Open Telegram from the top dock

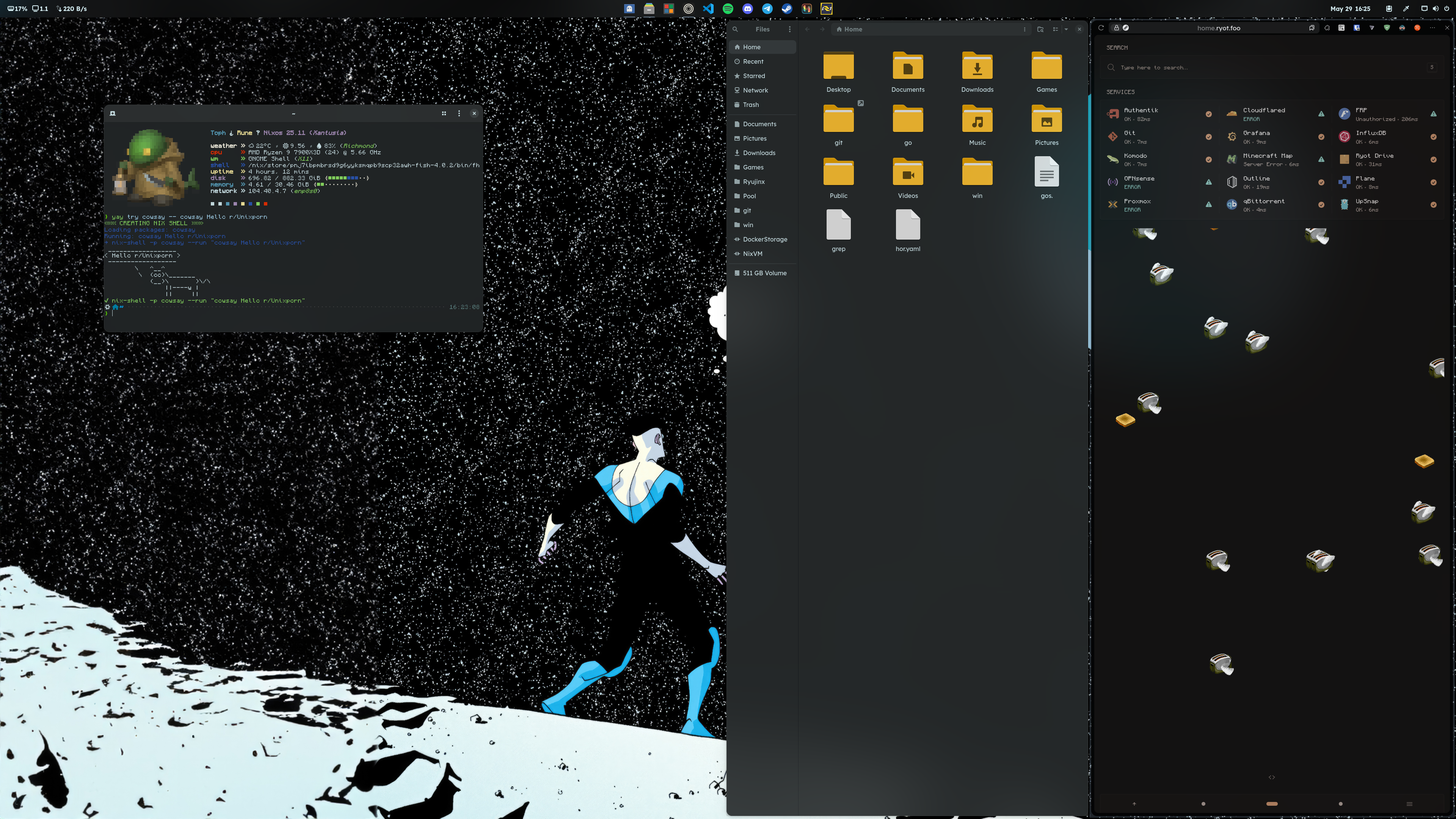click(x=767, y=8)
